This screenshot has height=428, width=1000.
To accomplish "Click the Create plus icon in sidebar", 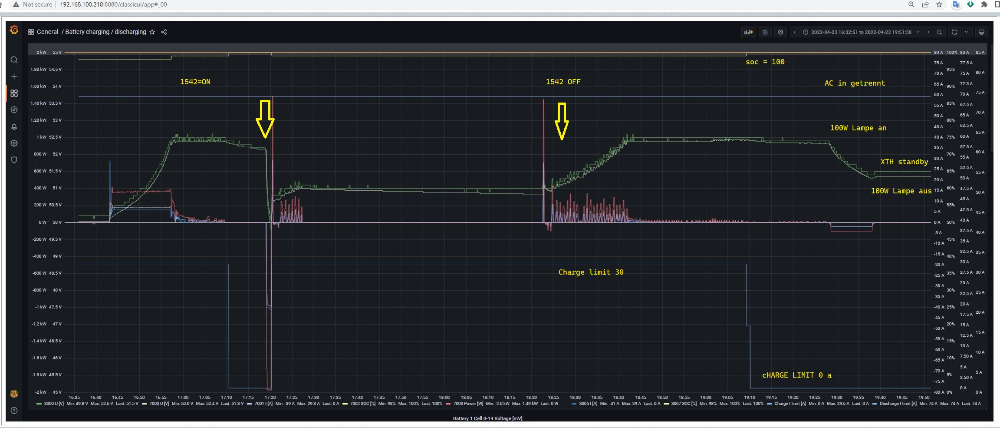I will [x=14, y=76].
